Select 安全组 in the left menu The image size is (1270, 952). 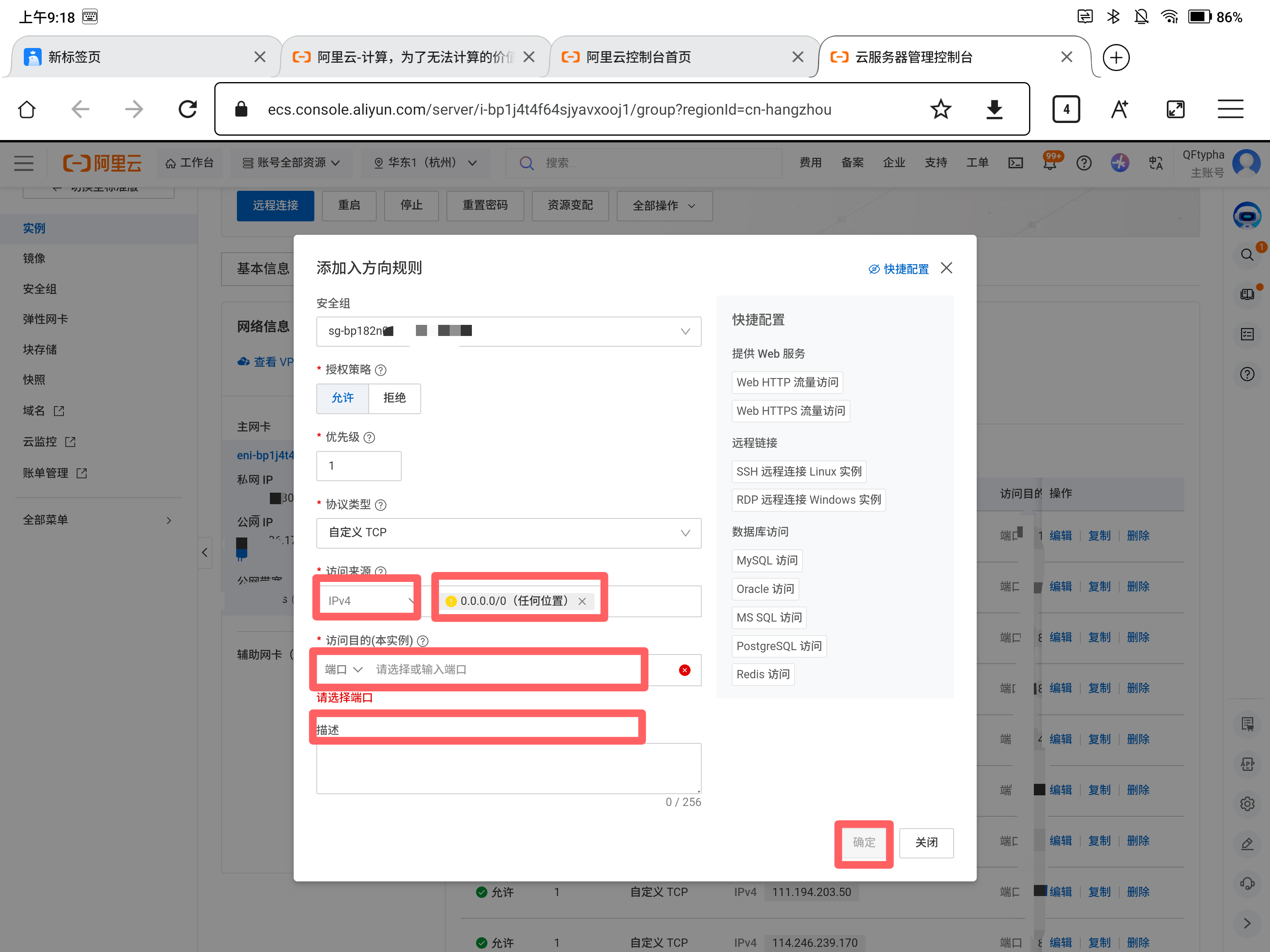(40, 289)
